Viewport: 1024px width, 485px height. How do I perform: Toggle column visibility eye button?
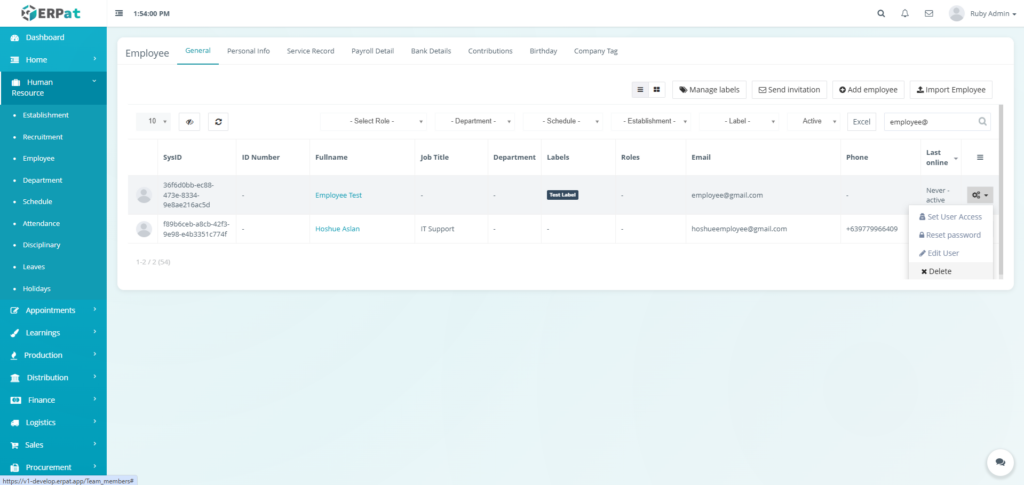189,121
